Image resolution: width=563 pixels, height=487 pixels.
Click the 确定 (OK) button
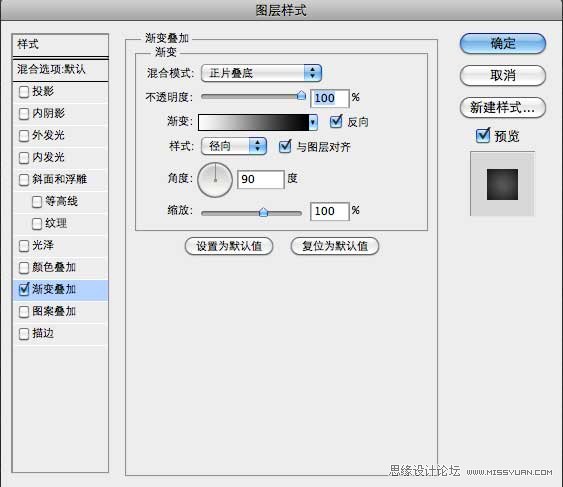point(503,44)
